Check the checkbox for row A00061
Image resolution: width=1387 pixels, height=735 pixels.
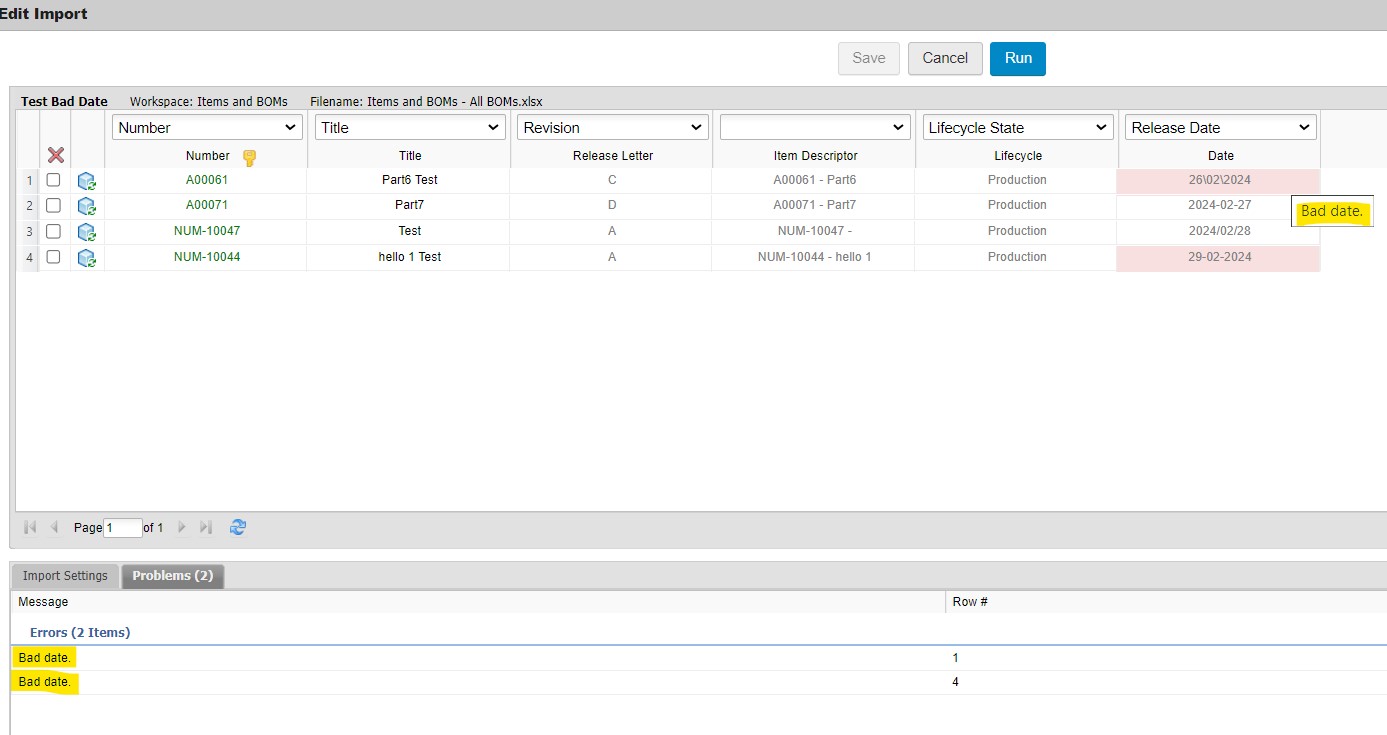click(53, 180)
